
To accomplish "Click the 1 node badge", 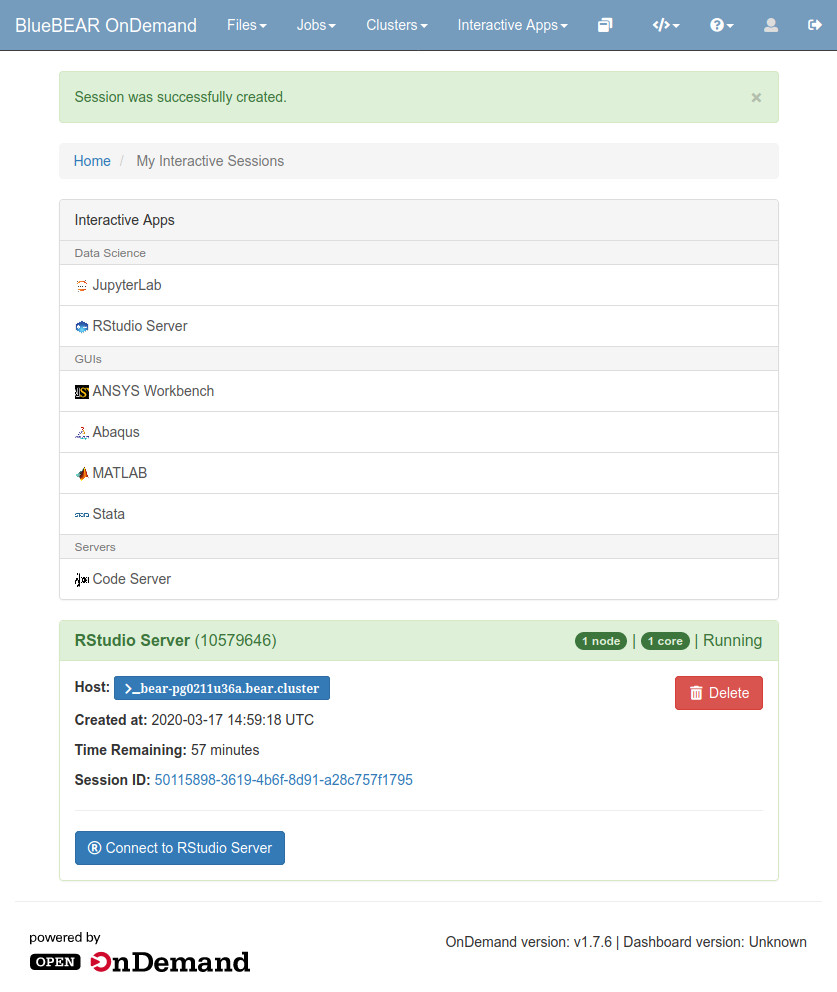I will point(600,642).
